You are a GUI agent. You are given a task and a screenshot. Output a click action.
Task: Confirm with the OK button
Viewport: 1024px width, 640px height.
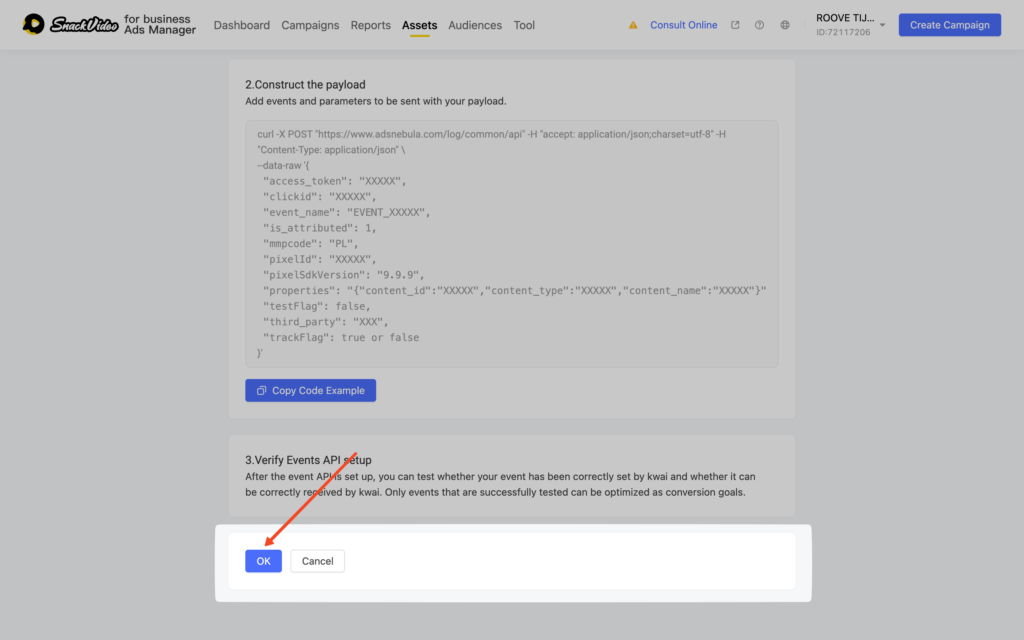(263, 561)
